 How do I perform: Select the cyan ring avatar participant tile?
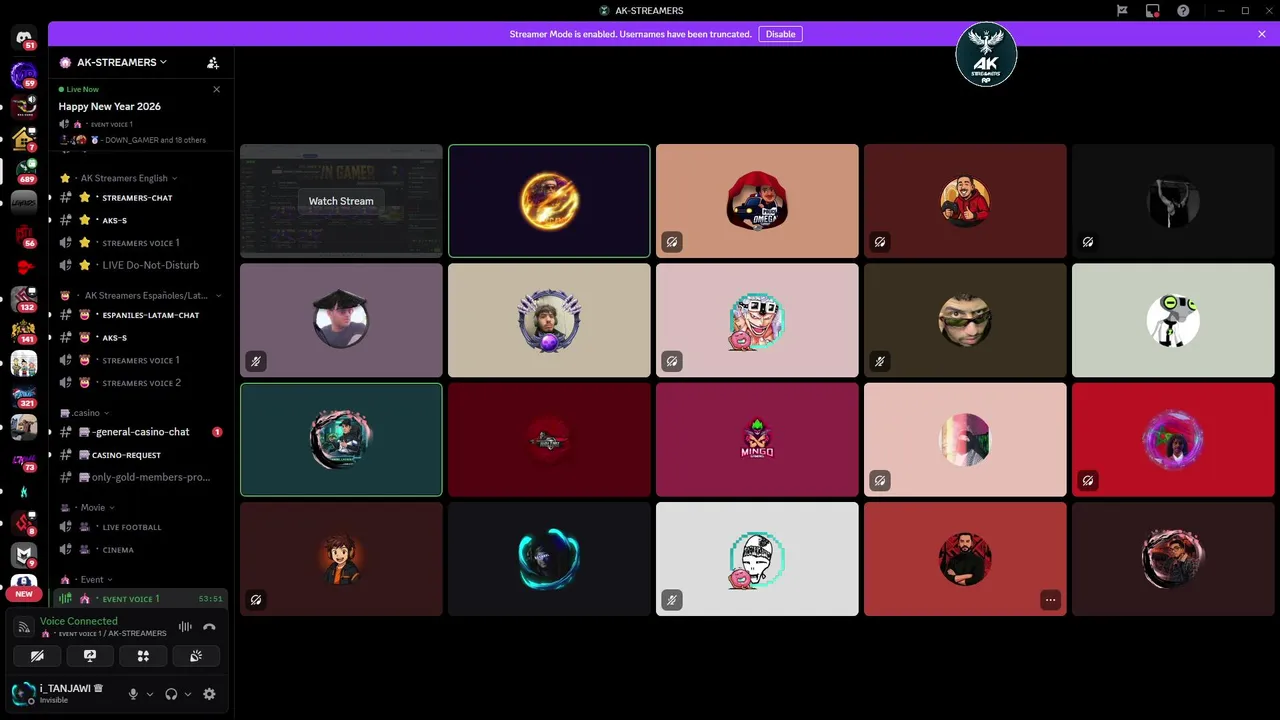[549, 559]
